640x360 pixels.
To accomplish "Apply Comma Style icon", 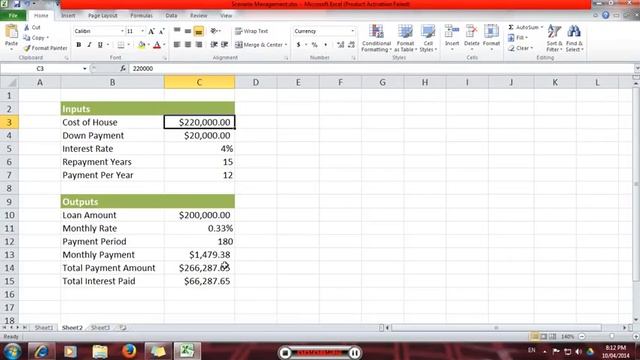I will [325, 44].
